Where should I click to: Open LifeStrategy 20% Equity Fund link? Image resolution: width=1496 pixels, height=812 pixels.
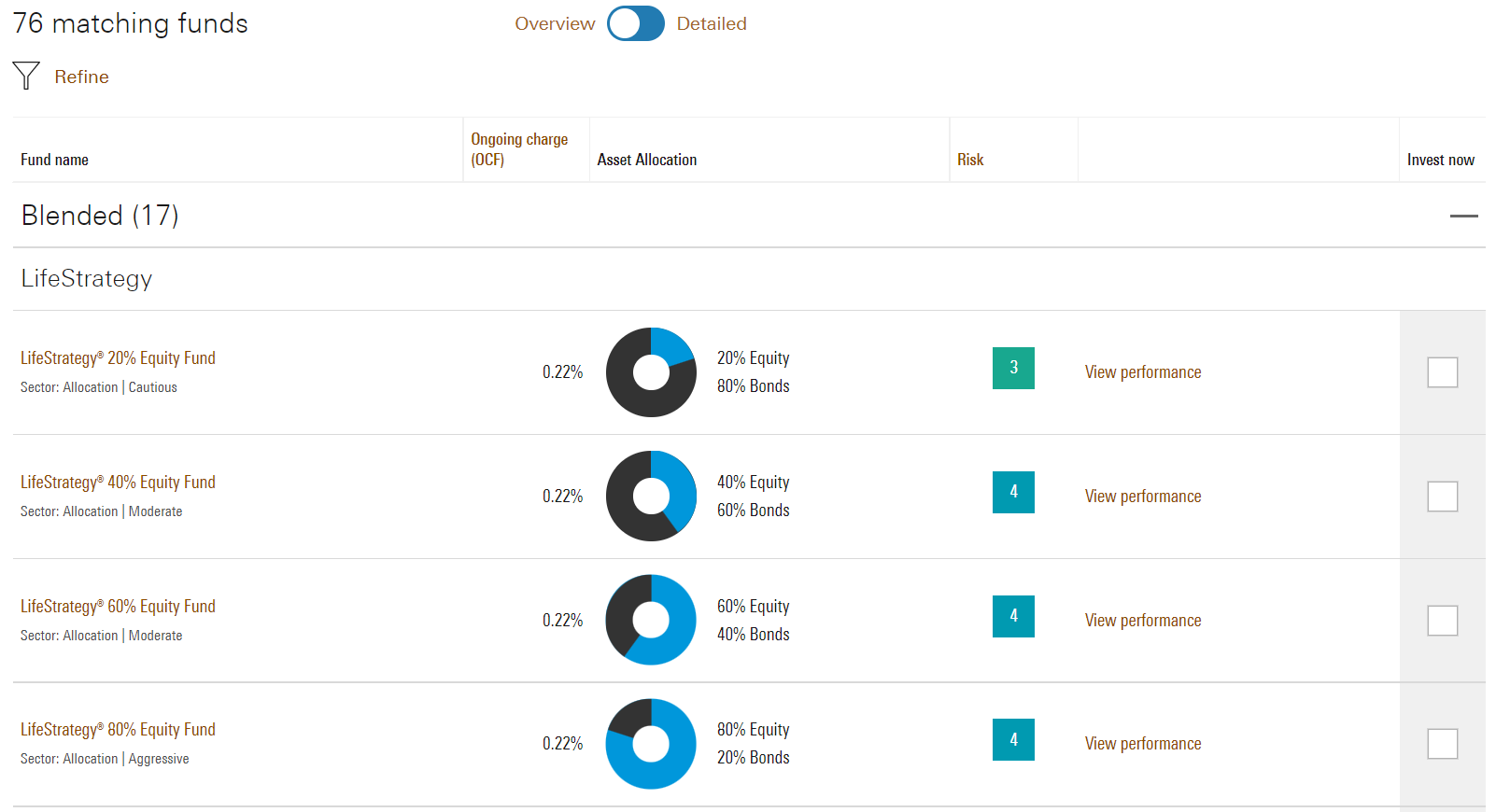(118, 357)
